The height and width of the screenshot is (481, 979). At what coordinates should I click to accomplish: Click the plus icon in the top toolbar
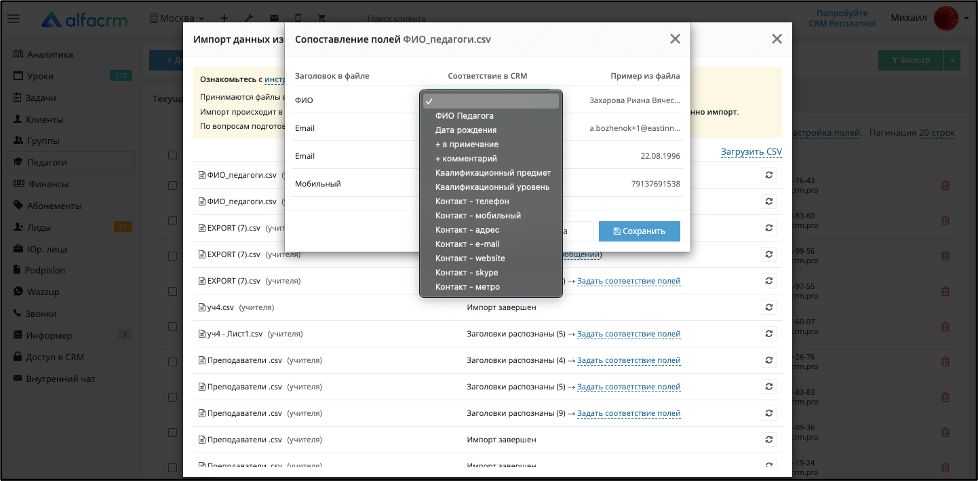(225, 19)
